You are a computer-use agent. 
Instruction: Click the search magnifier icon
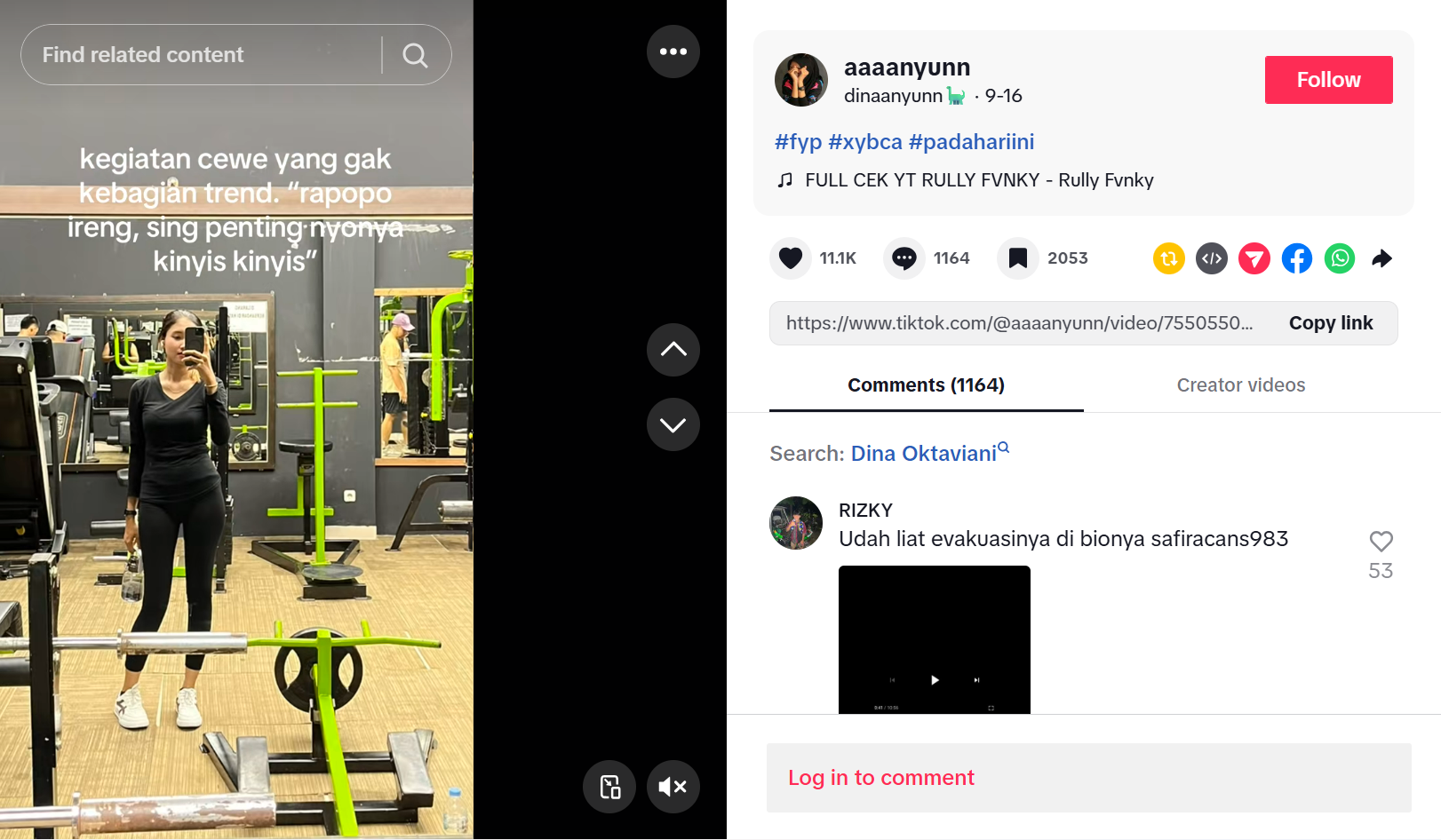(415, 55)
